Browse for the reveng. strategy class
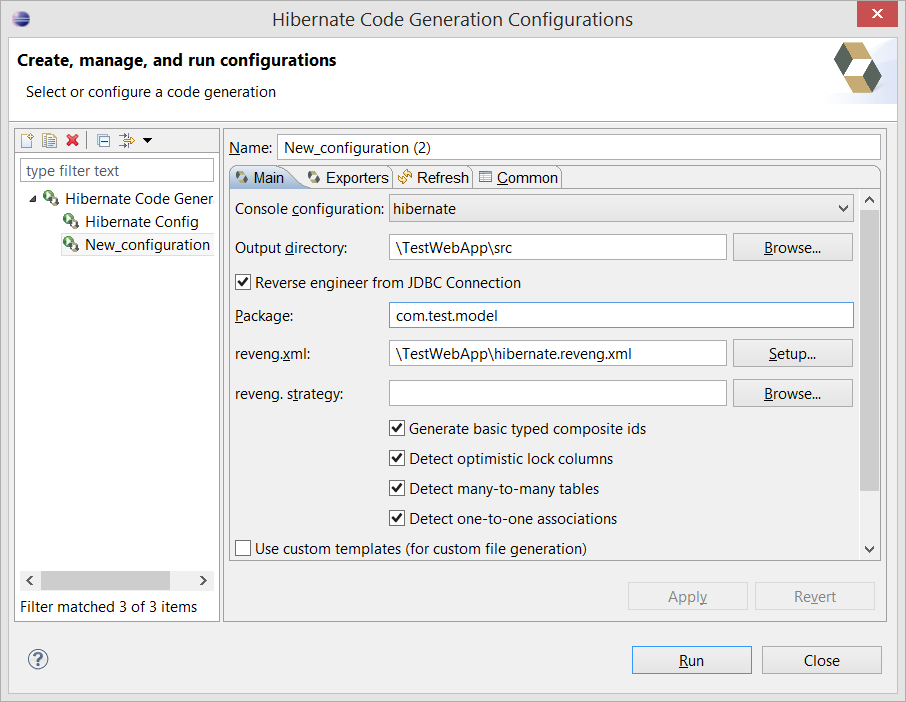906x702 pixels. pyautogui.click(x=793, y=393)
